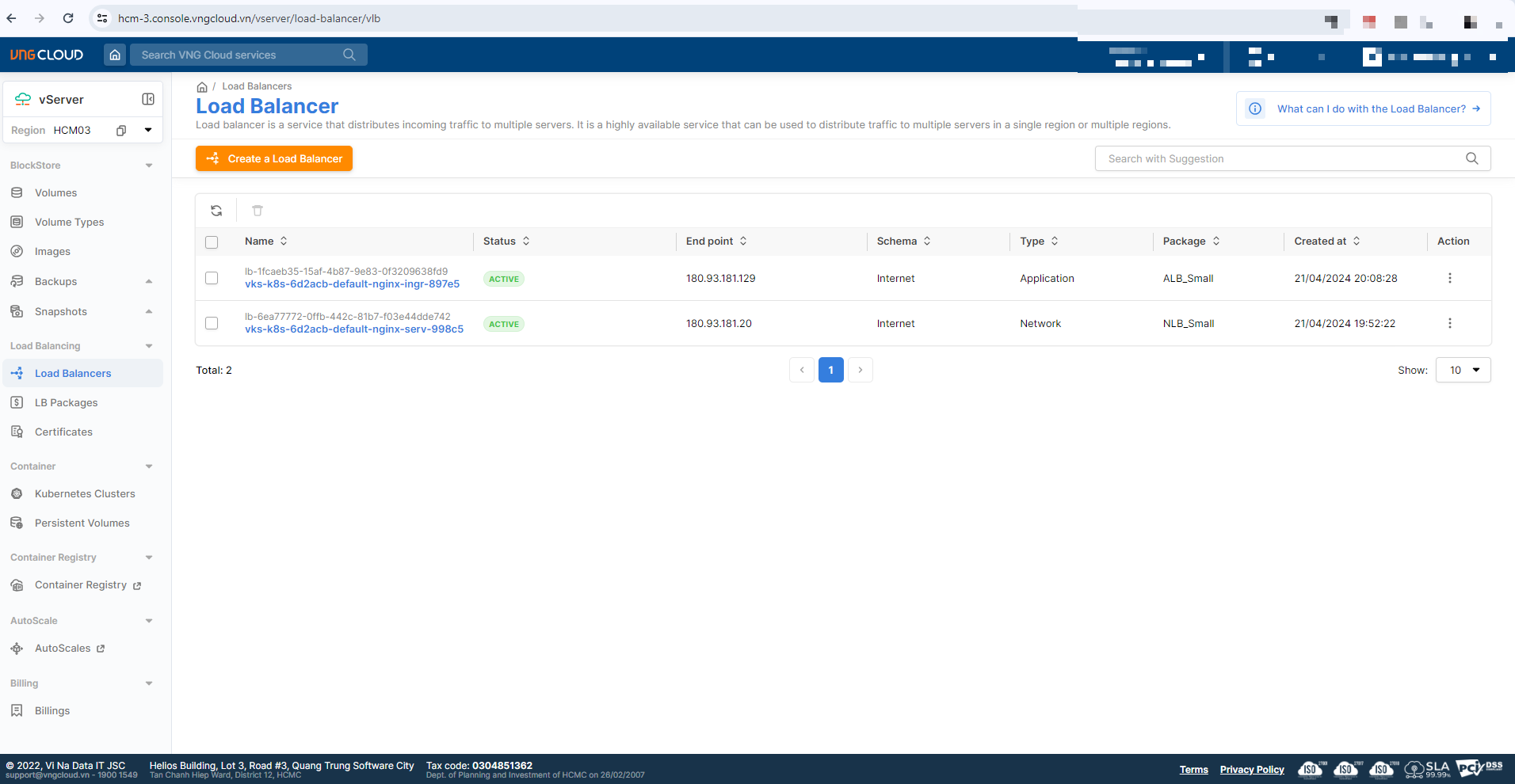Copy the region HCM03 icon

pos(121,131)
